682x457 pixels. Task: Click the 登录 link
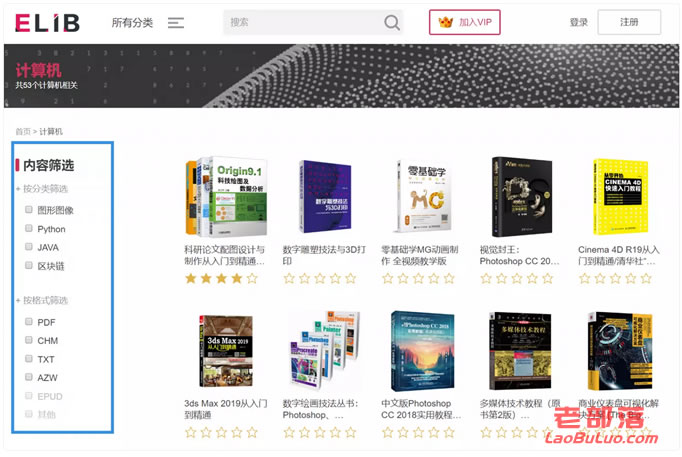pyautogui.click(x=578, y=22)
